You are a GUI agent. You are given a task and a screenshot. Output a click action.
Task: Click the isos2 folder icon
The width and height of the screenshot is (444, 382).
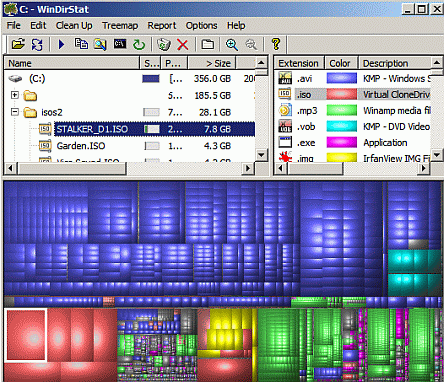pos(30,112)
